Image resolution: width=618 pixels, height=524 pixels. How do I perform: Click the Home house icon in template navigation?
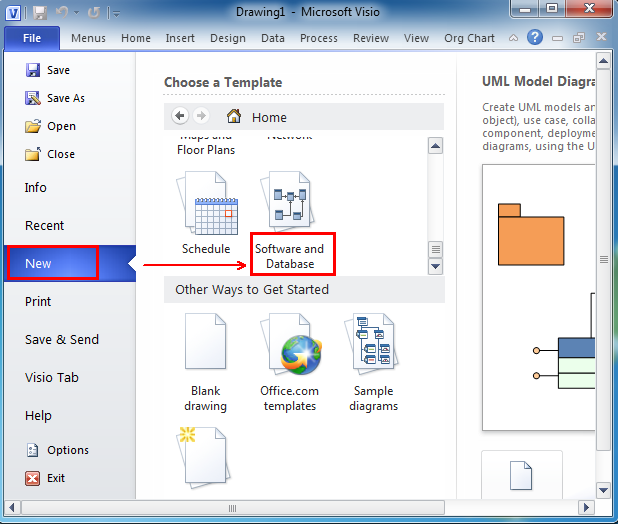[x=234, y=116]
